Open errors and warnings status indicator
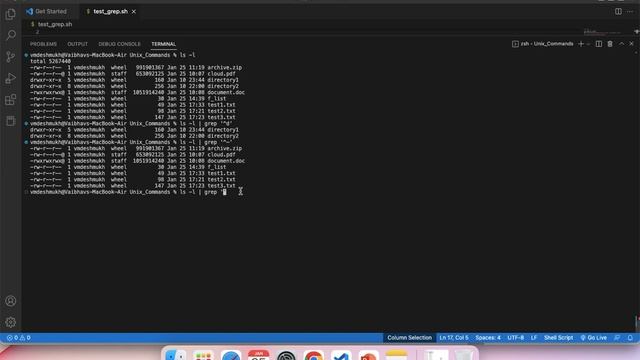640x360 pixels. coord(18,338)
